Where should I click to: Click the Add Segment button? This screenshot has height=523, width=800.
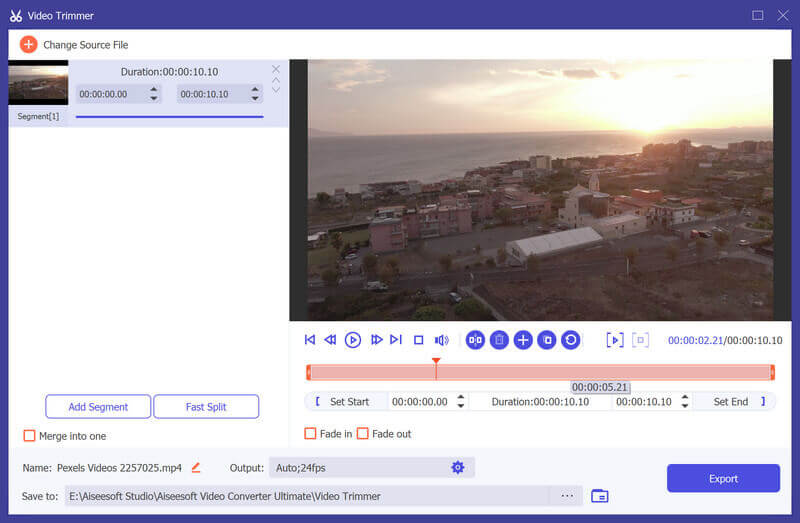pyautogui.click(x=98, y=407)
